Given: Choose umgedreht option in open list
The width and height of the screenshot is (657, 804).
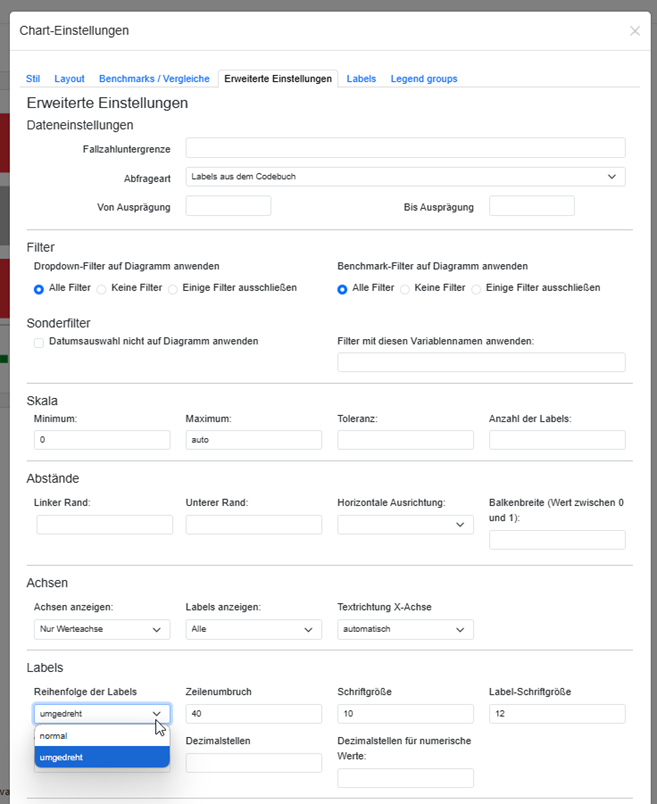Looking at the screenshot, I should pyautogui.click(x=102, y=757).
